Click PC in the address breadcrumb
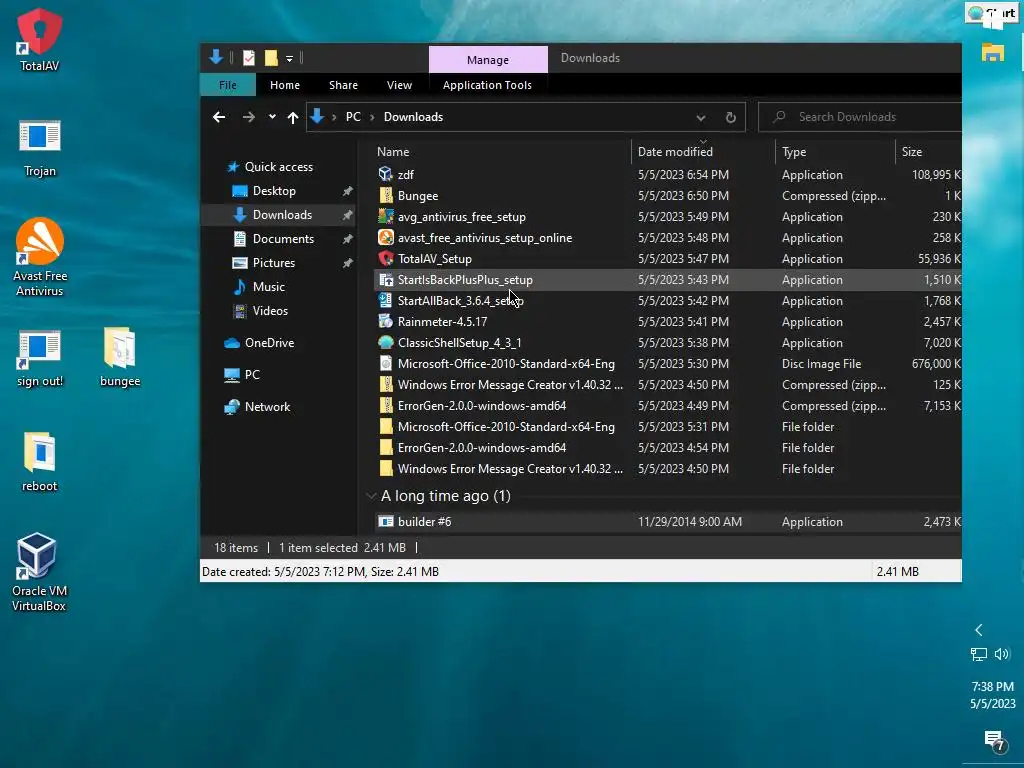Screen dimensions: 1024x768 click(x=353, y=117)
